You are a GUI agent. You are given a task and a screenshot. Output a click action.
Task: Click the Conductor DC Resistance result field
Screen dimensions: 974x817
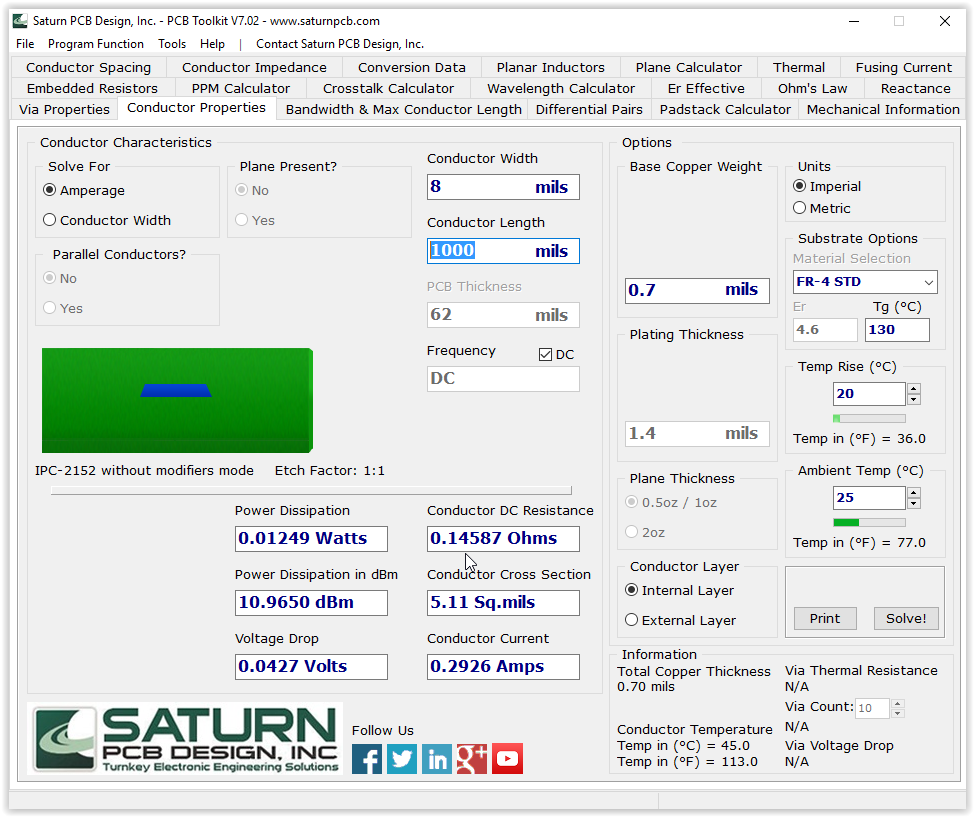[x=503, y=539]
